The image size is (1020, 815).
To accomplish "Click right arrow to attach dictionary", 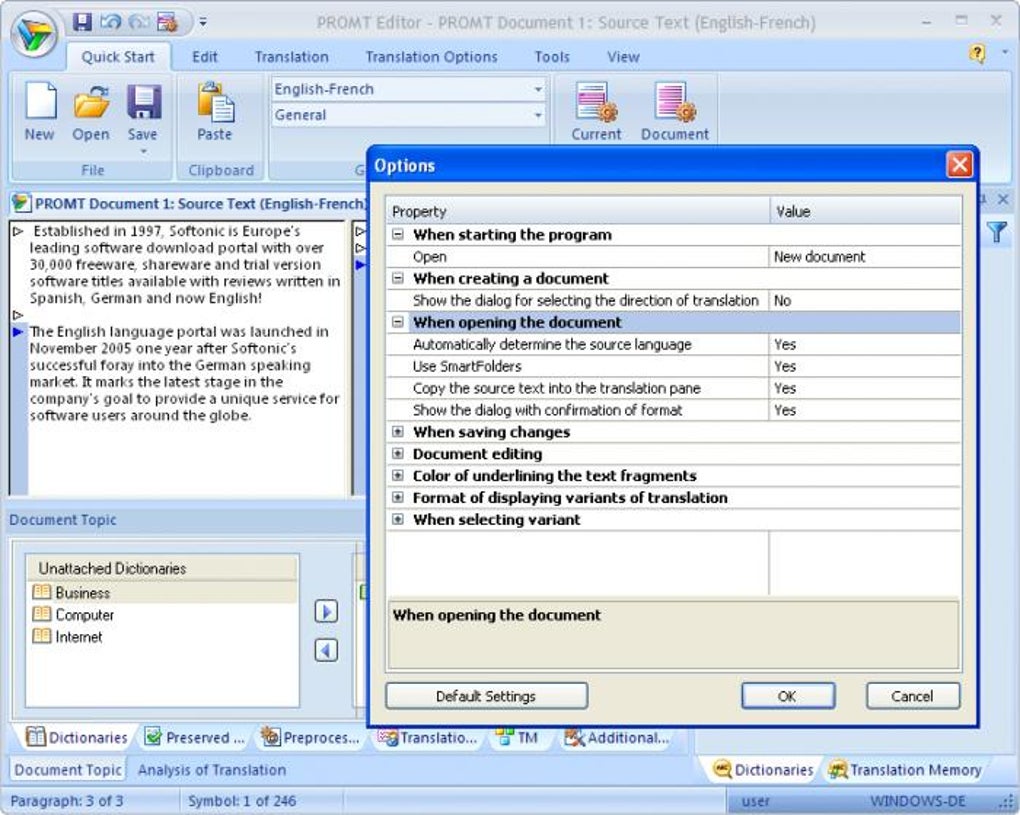I will tap(326, 611).
